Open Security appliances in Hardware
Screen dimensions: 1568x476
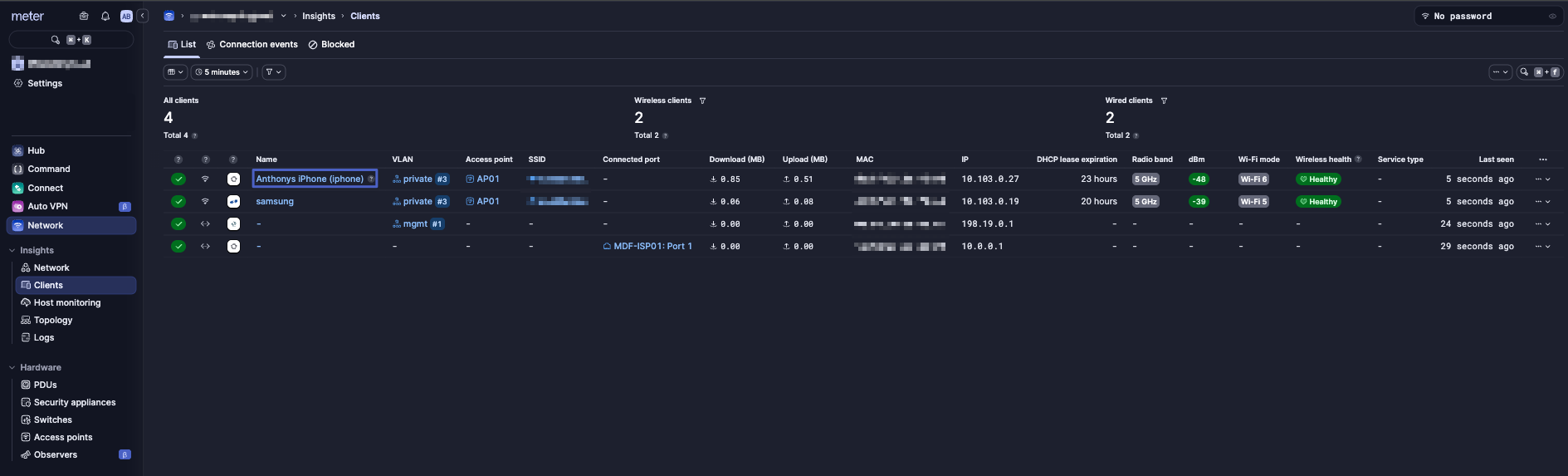[x=74, y=402]
